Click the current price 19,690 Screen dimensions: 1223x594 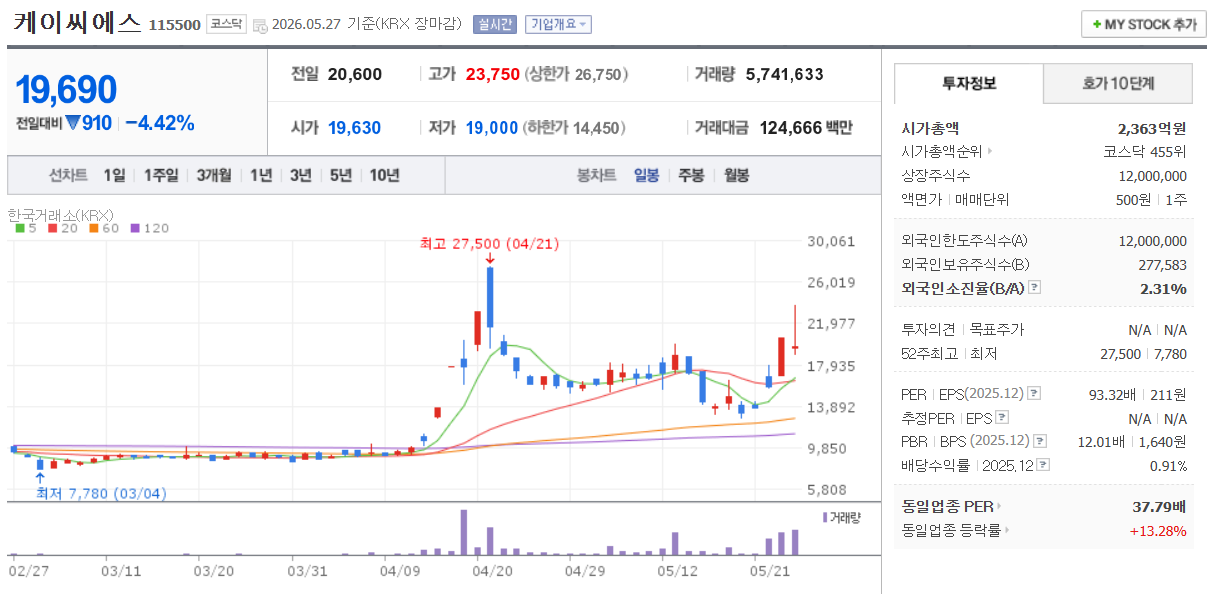coord(66,90)
